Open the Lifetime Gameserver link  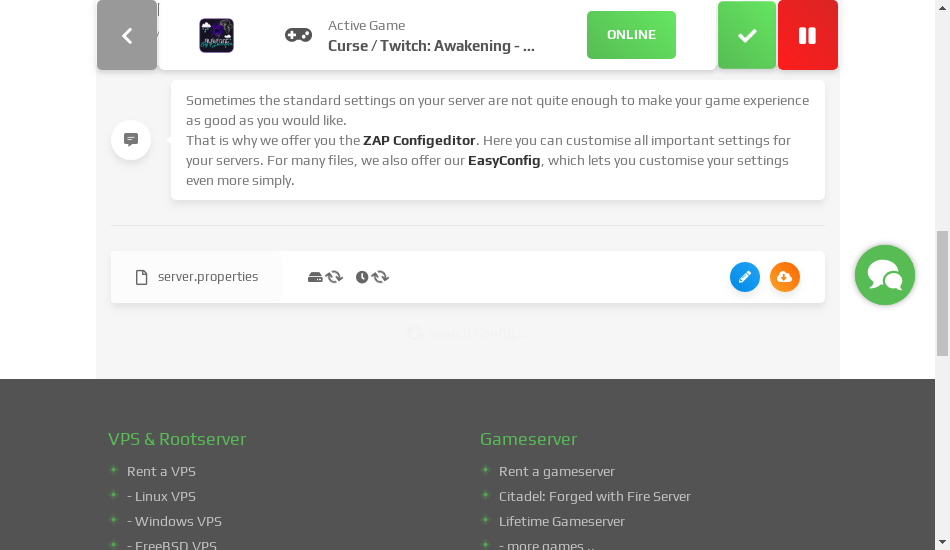point(561,521)
